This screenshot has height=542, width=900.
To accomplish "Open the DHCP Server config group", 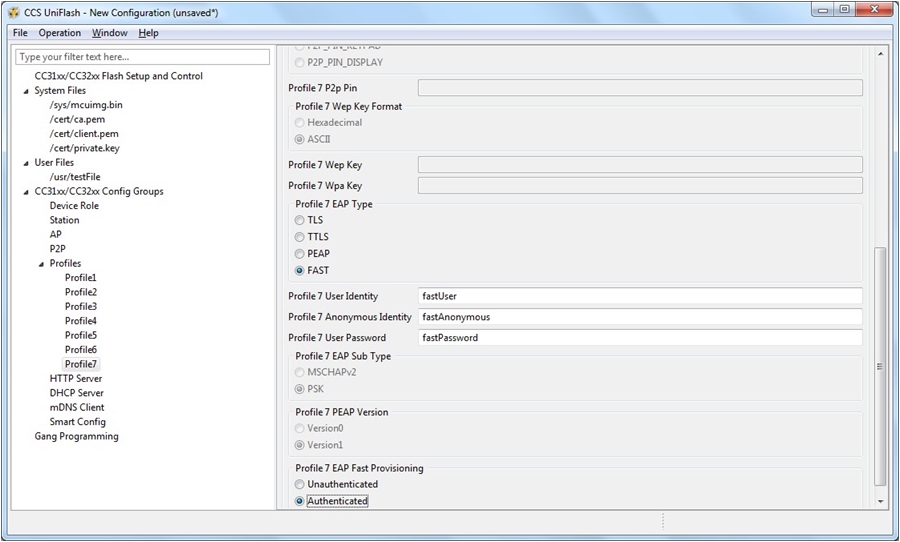I will pyautogui.click(x=76, y=393).
